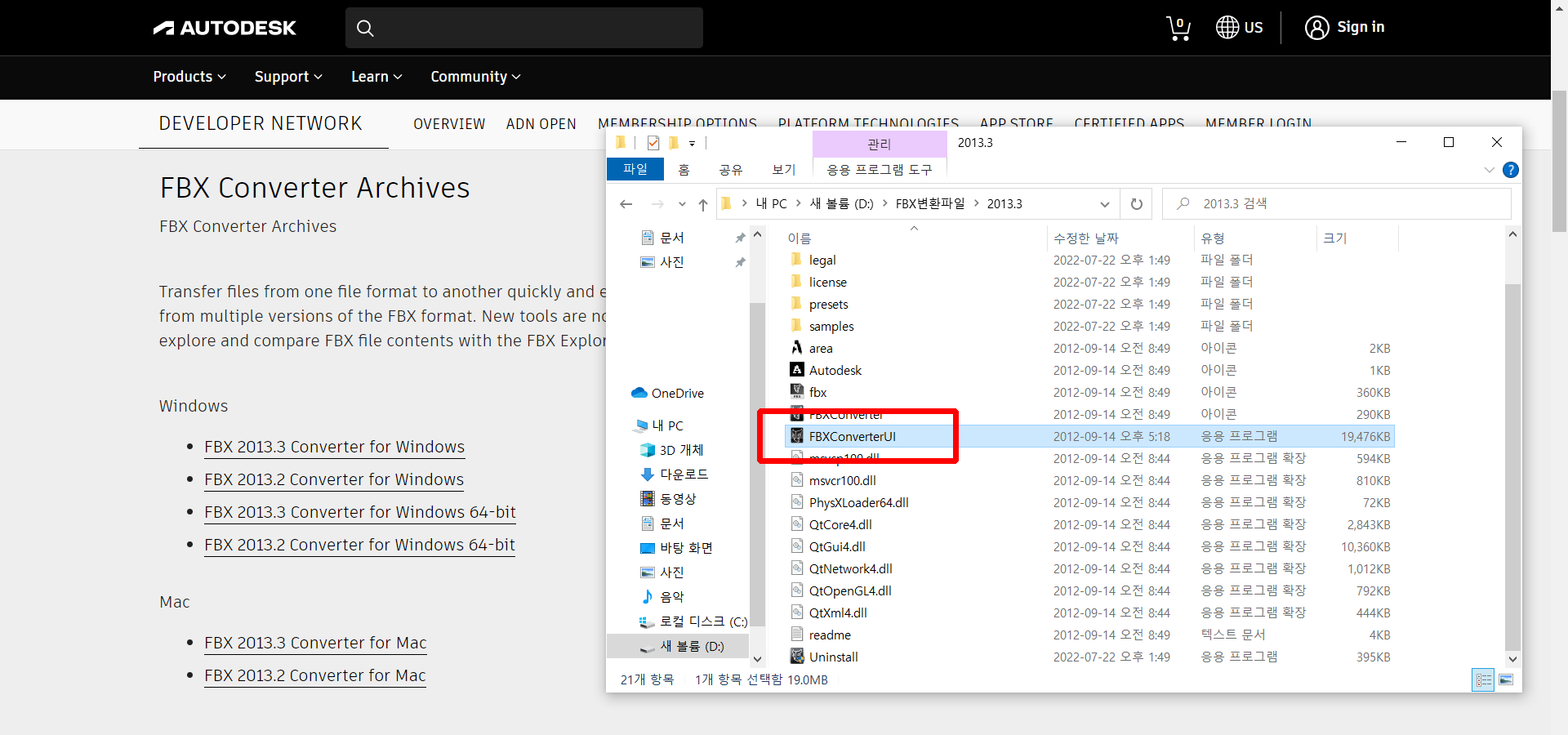Expand the Support menu
The width and height of the screenshot is (1568, 735).
click(288, 76)
